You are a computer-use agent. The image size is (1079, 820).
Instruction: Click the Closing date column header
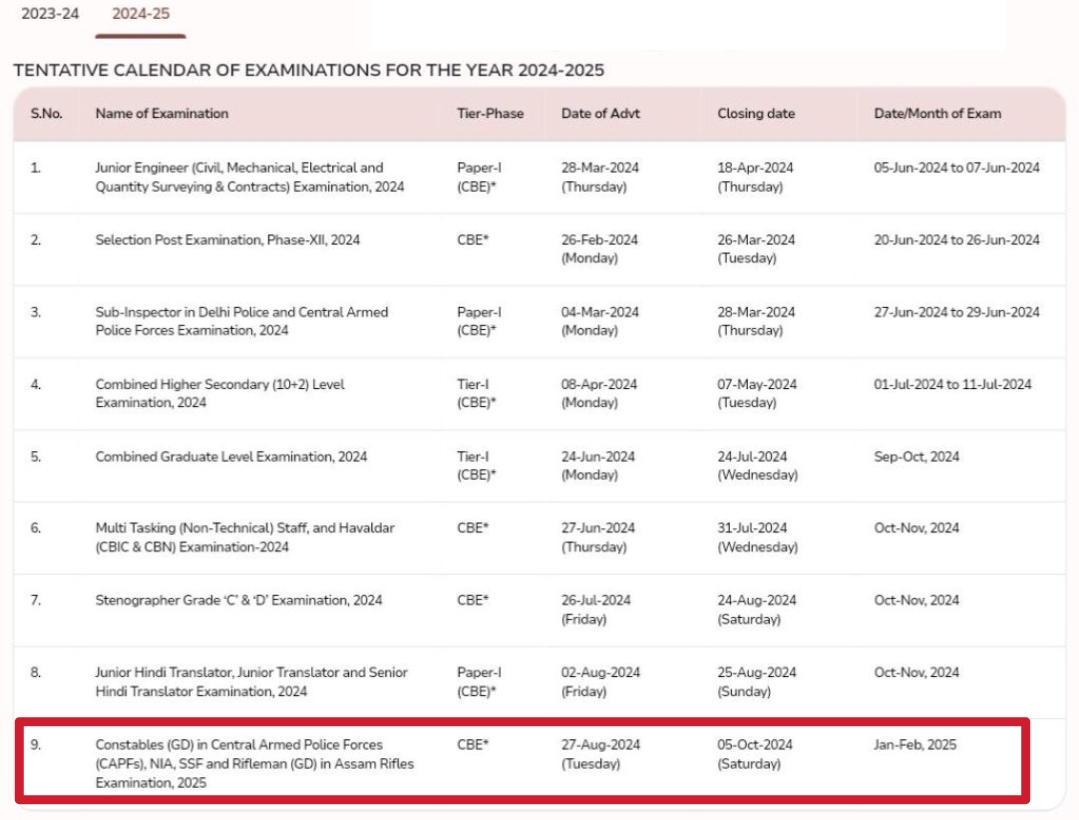click(x=756, y=114)
